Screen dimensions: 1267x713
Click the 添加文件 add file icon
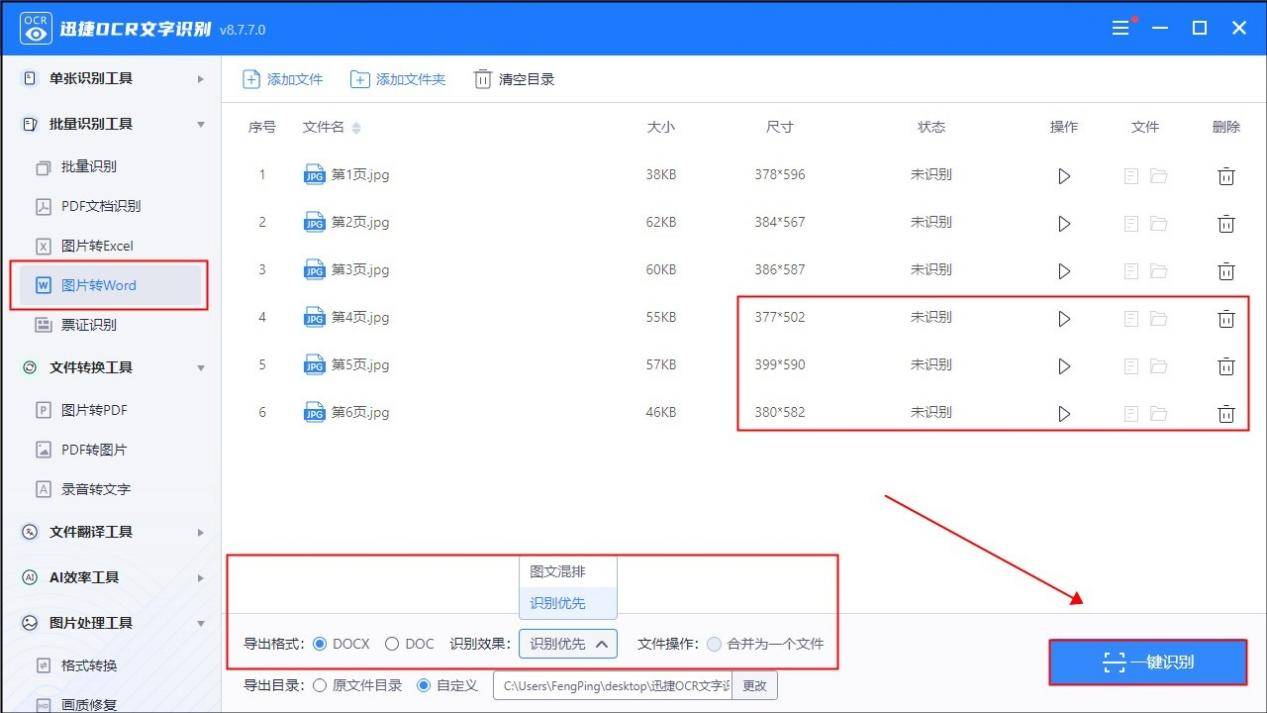[x=252, y=79]
